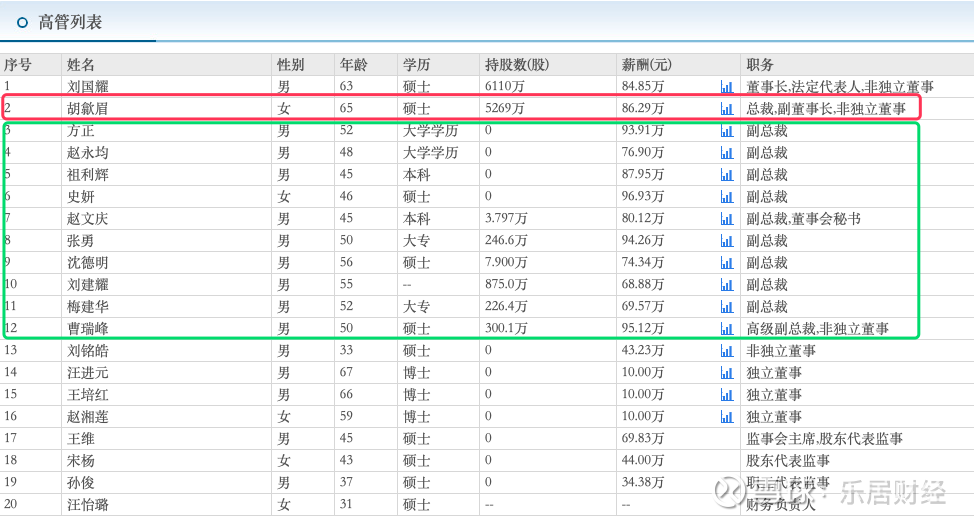The image size is (974, 522).
Task: Click the shareholding value 246.6万
Action: pos(506,241)
